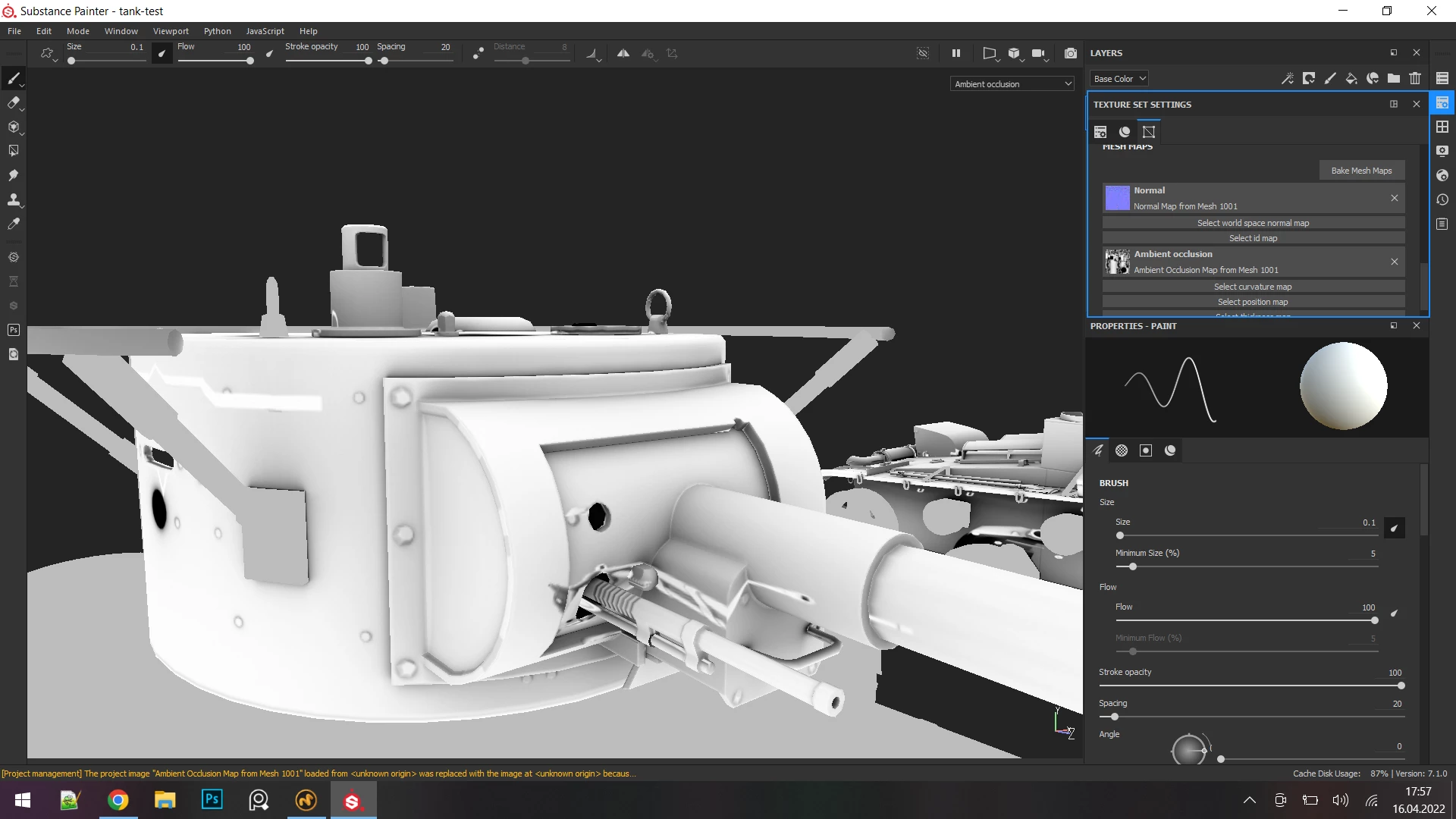Screen dimensions: 1456x819
Task: Select the Polygon Fill tool
Action: tap(14, 151)
